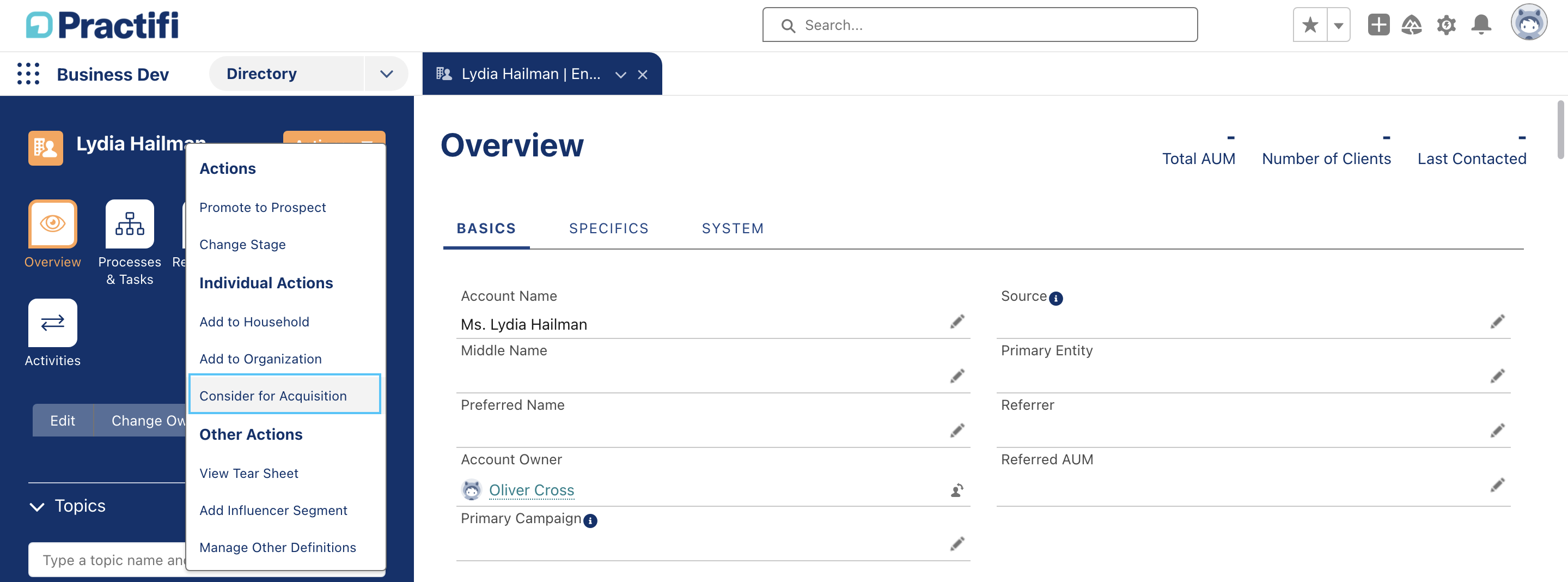This screenshot has height=582, width=1568.
Task: Edit Referred AUM pencil icon
Action: pyautogui.click(x=1497, y=485)
